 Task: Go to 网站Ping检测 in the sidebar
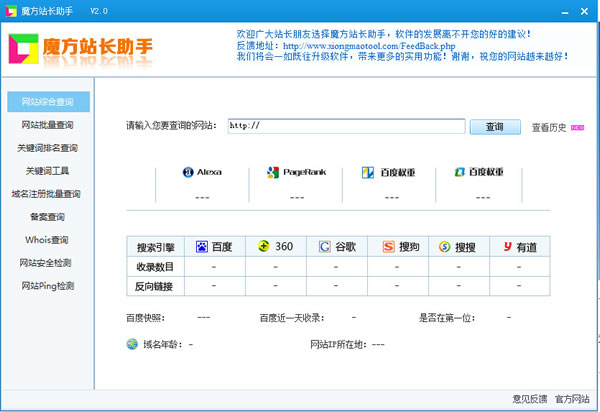[46, 286]
